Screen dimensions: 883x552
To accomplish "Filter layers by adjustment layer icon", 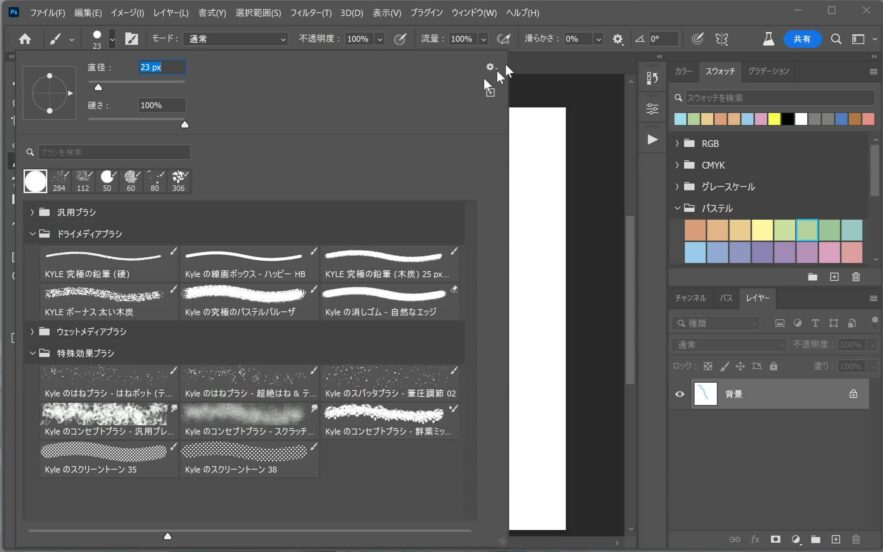I will pyautogui.click(x=797, y=323).
